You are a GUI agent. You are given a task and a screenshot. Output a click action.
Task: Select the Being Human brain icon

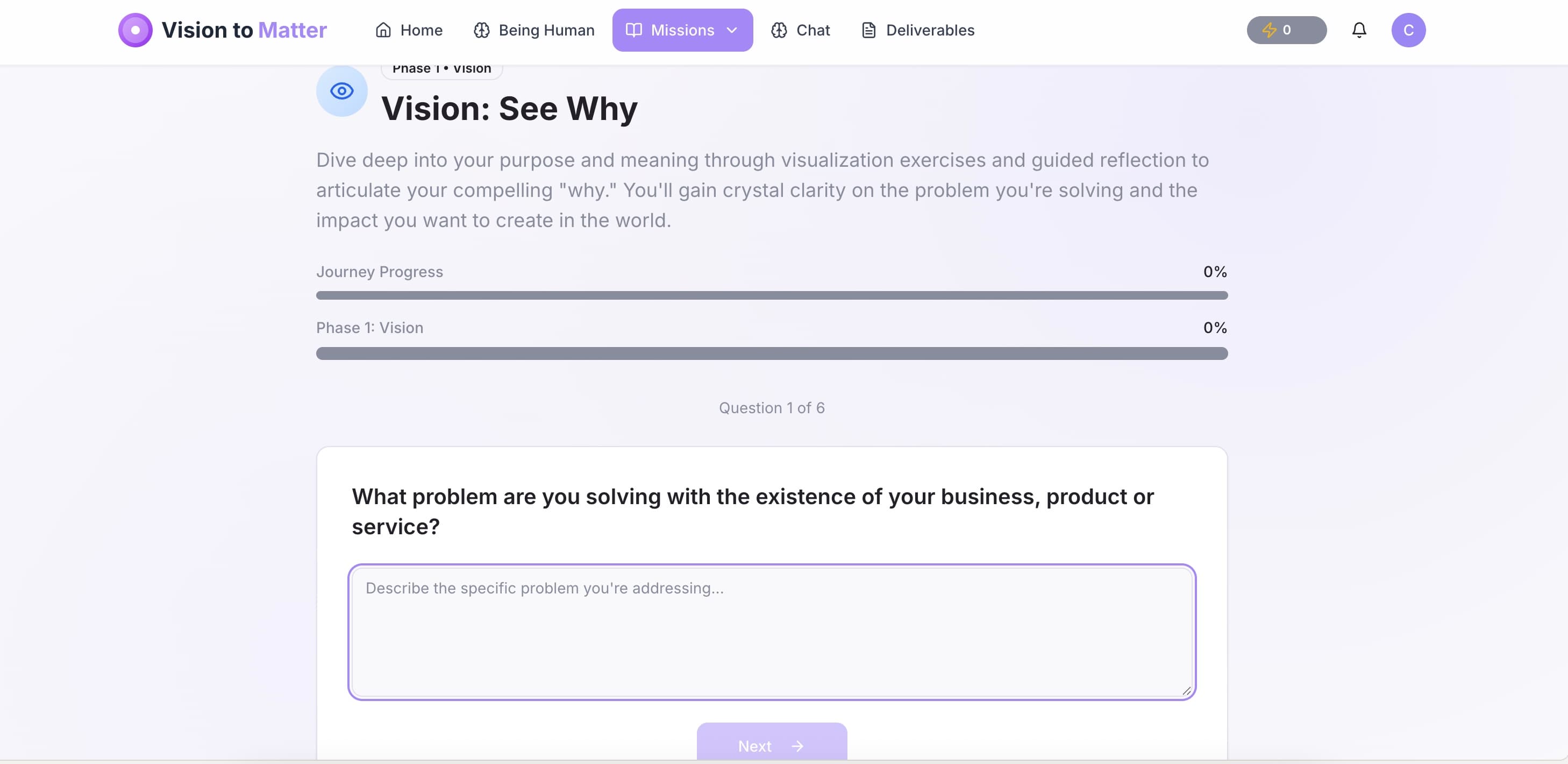tap(481, 30)
